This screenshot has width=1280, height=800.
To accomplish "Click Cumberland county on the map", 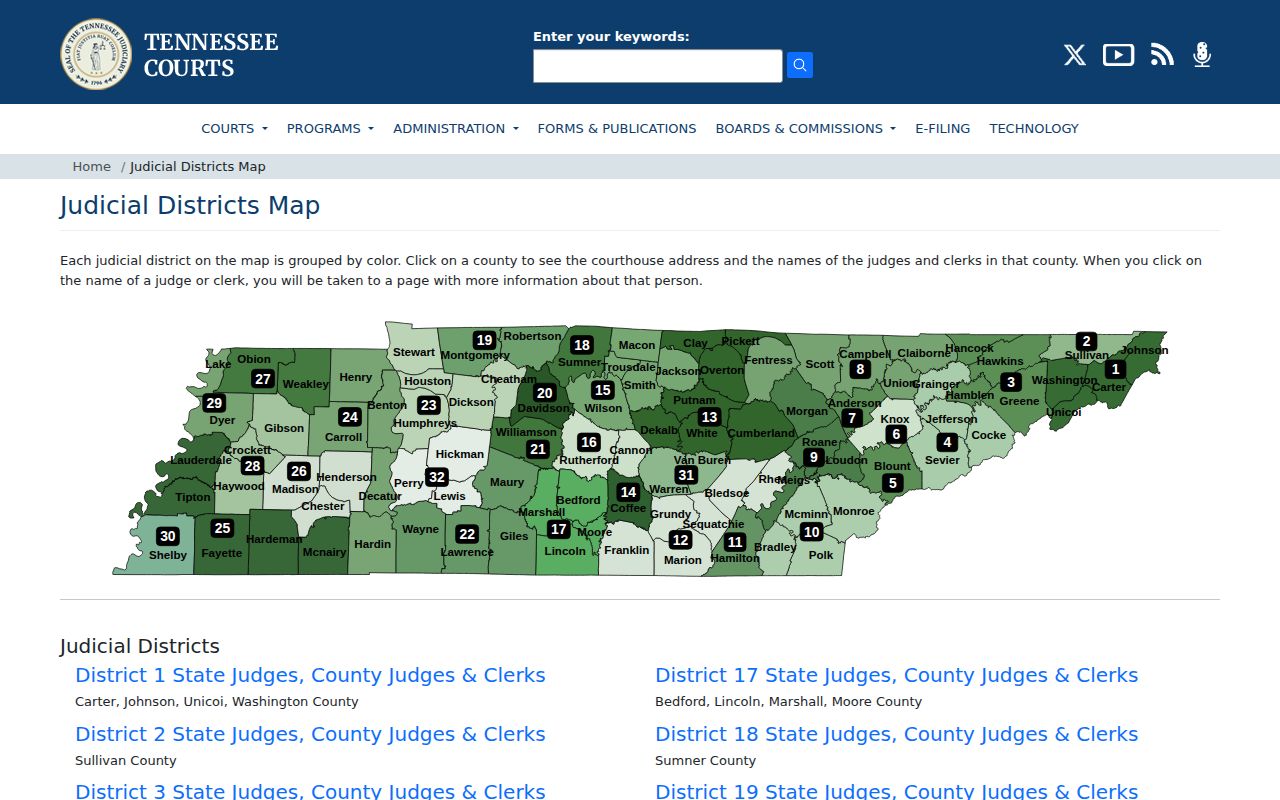I will point(761,433).
